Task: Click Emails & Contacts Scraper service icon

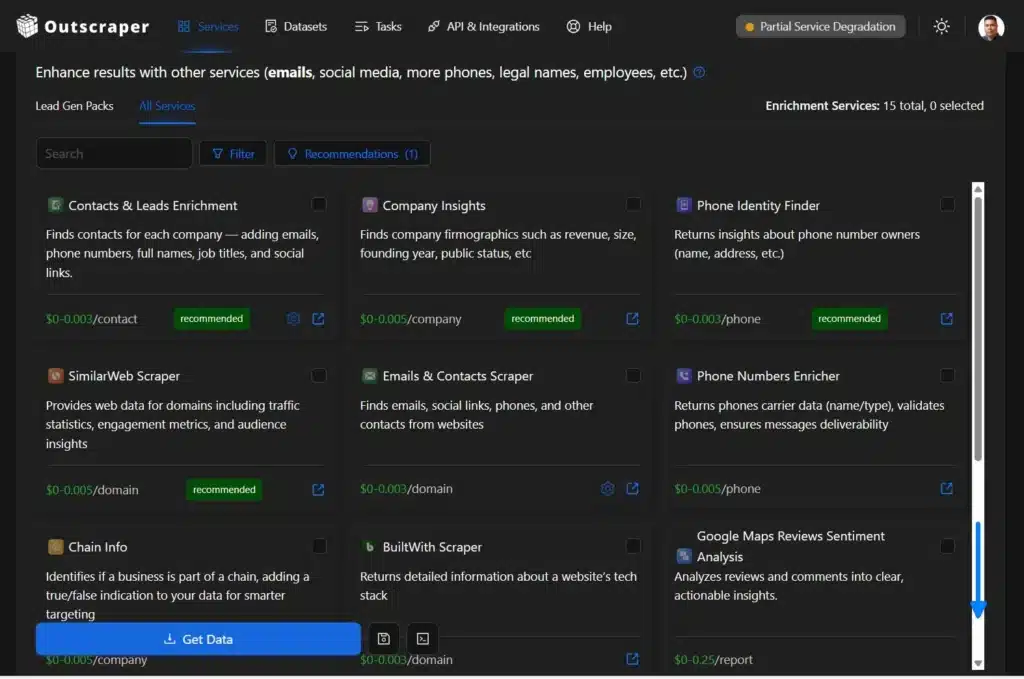Action: coord(370,376)
